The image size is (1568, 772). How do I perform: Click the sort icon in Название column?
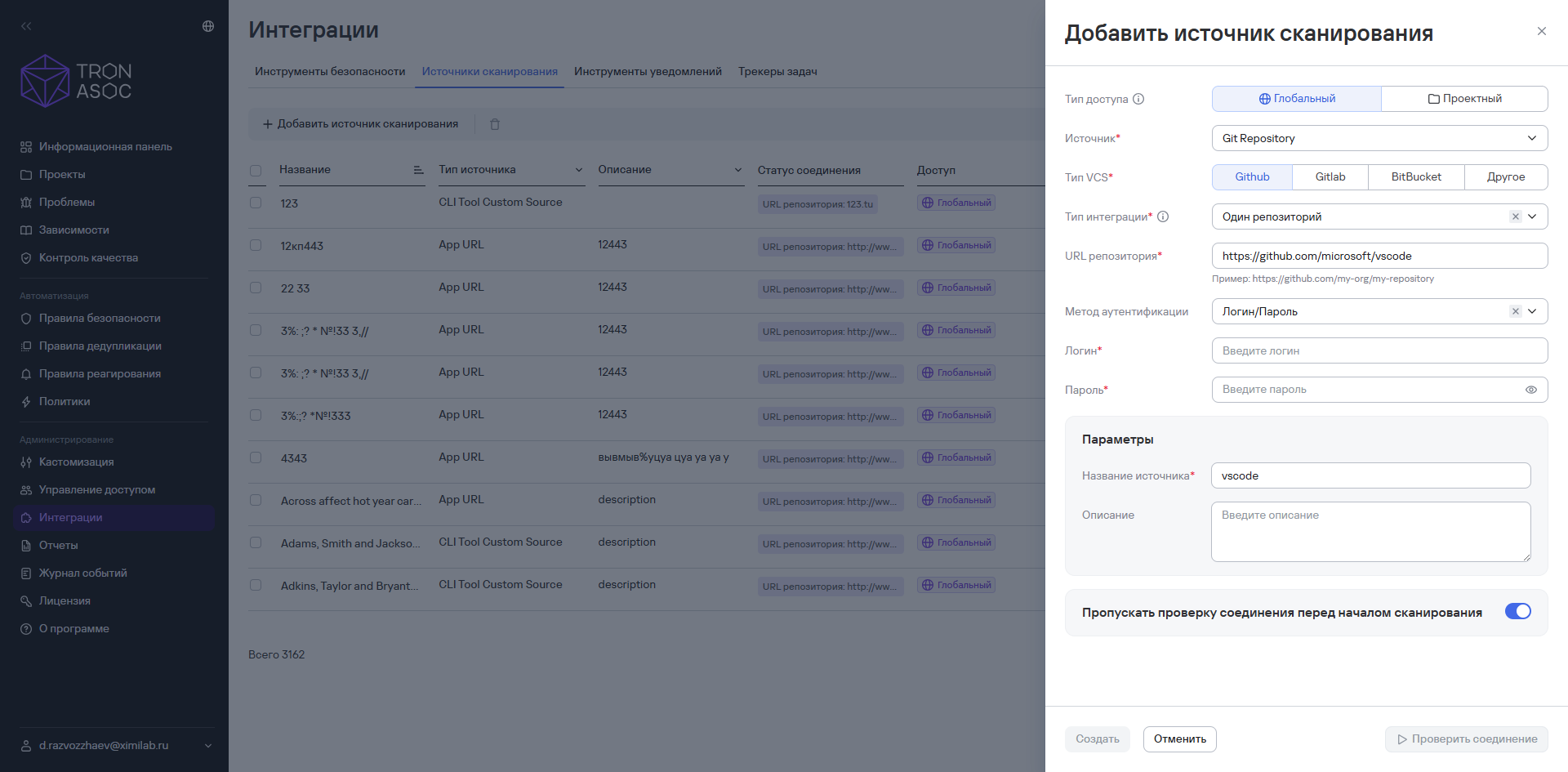(418, 170)
